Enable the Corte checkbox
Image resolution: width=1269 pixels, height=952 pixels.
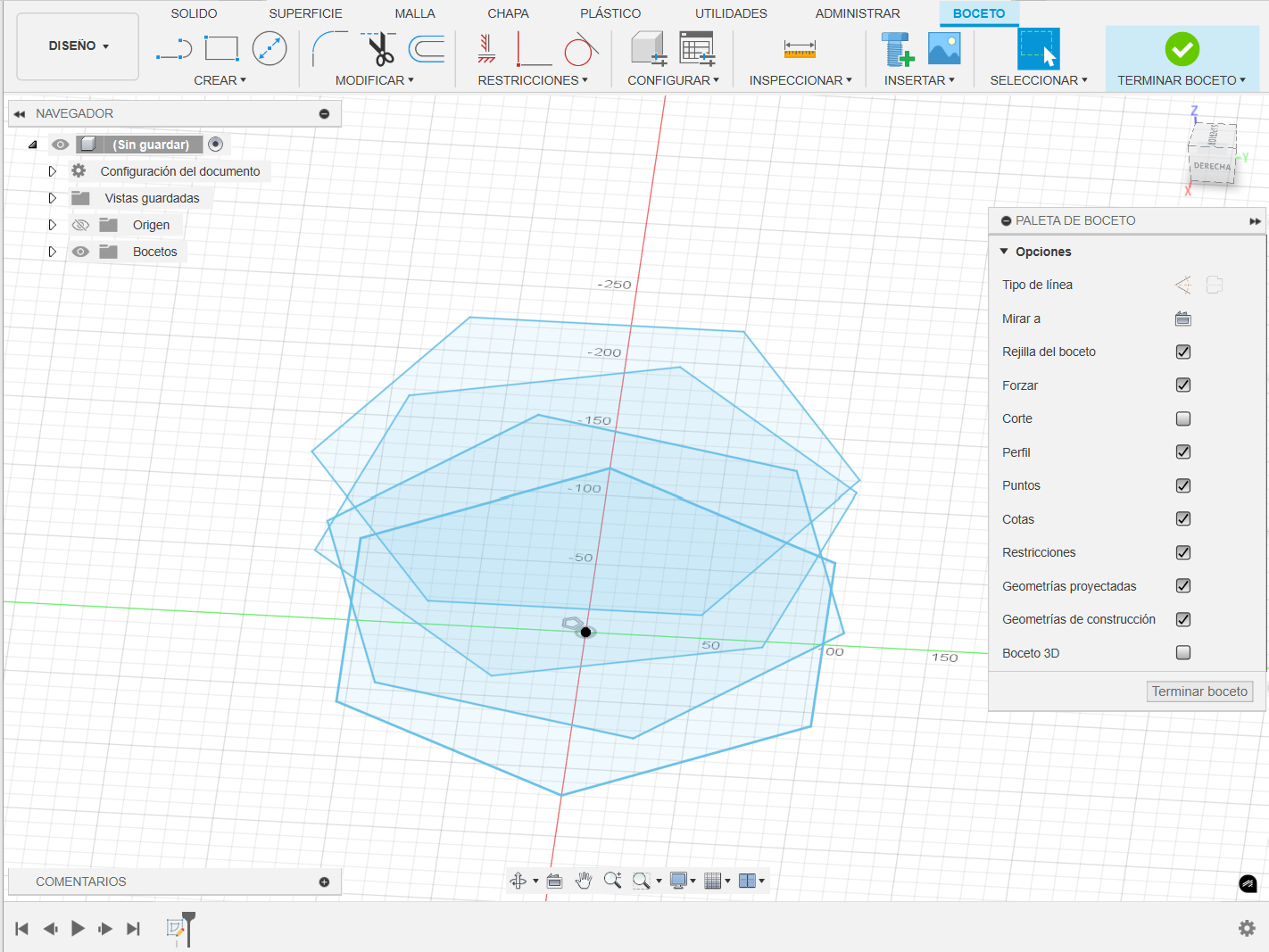[1183, 418]
